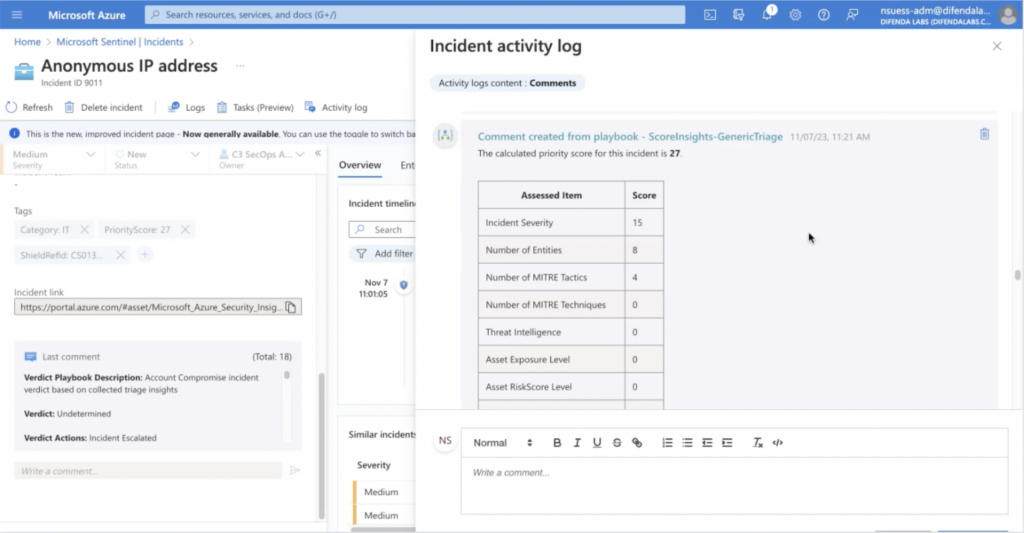Click the Asset Exposure Level cell
1024x533 pixels.
(551, 360)
